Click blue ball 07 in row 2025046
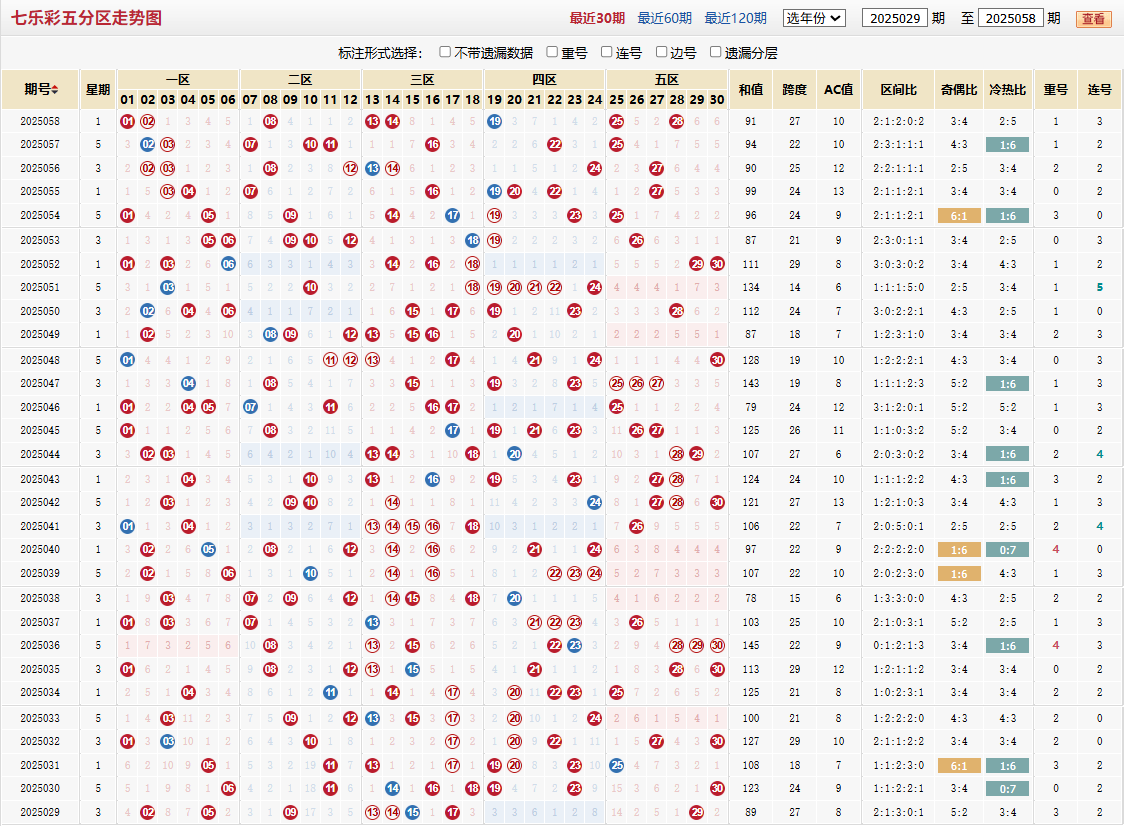The image size is (1124, 826). [250, 407]
